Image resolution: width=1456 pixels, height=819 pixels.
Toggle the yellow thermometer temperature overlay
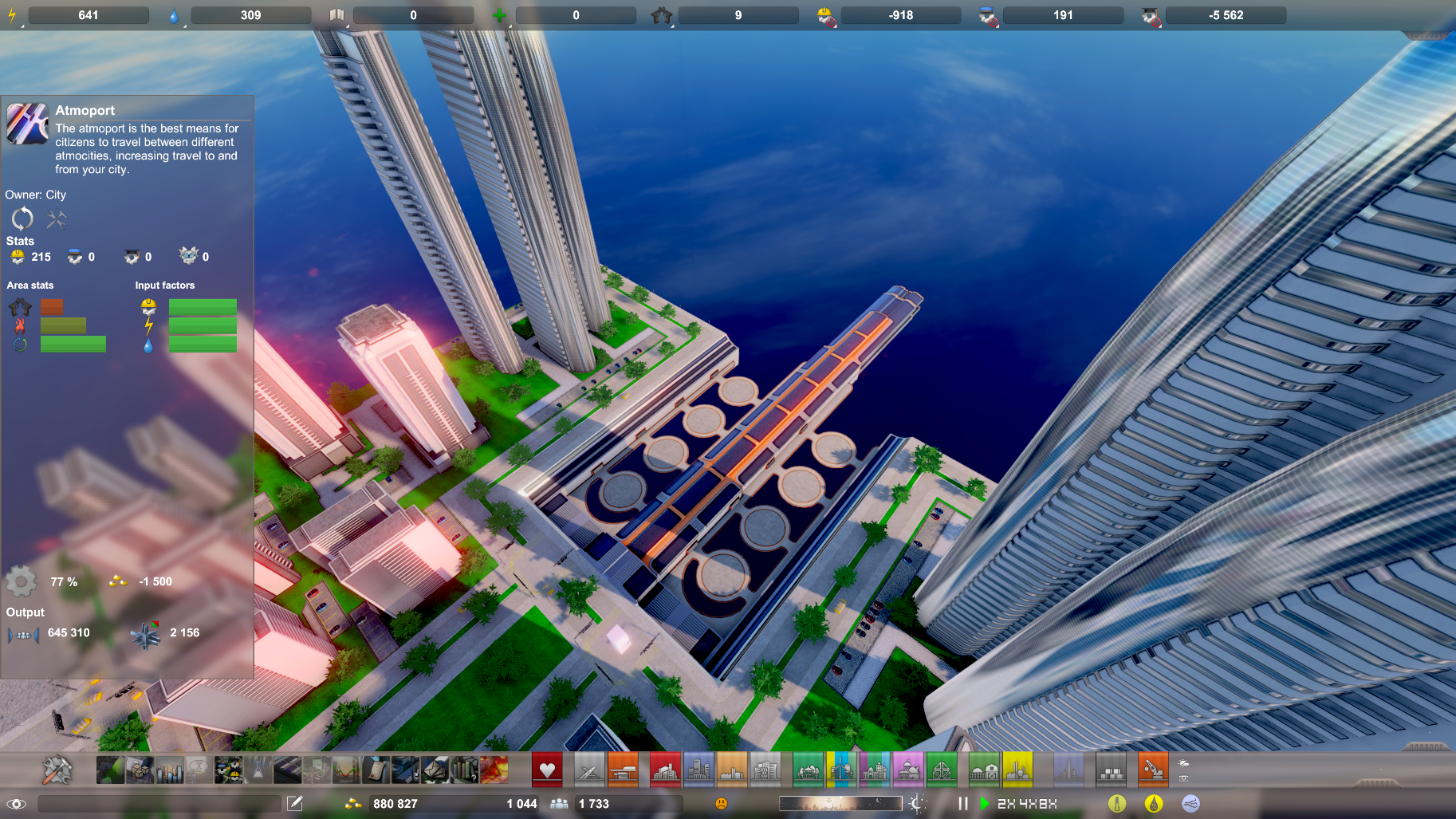click(1116, 803)
